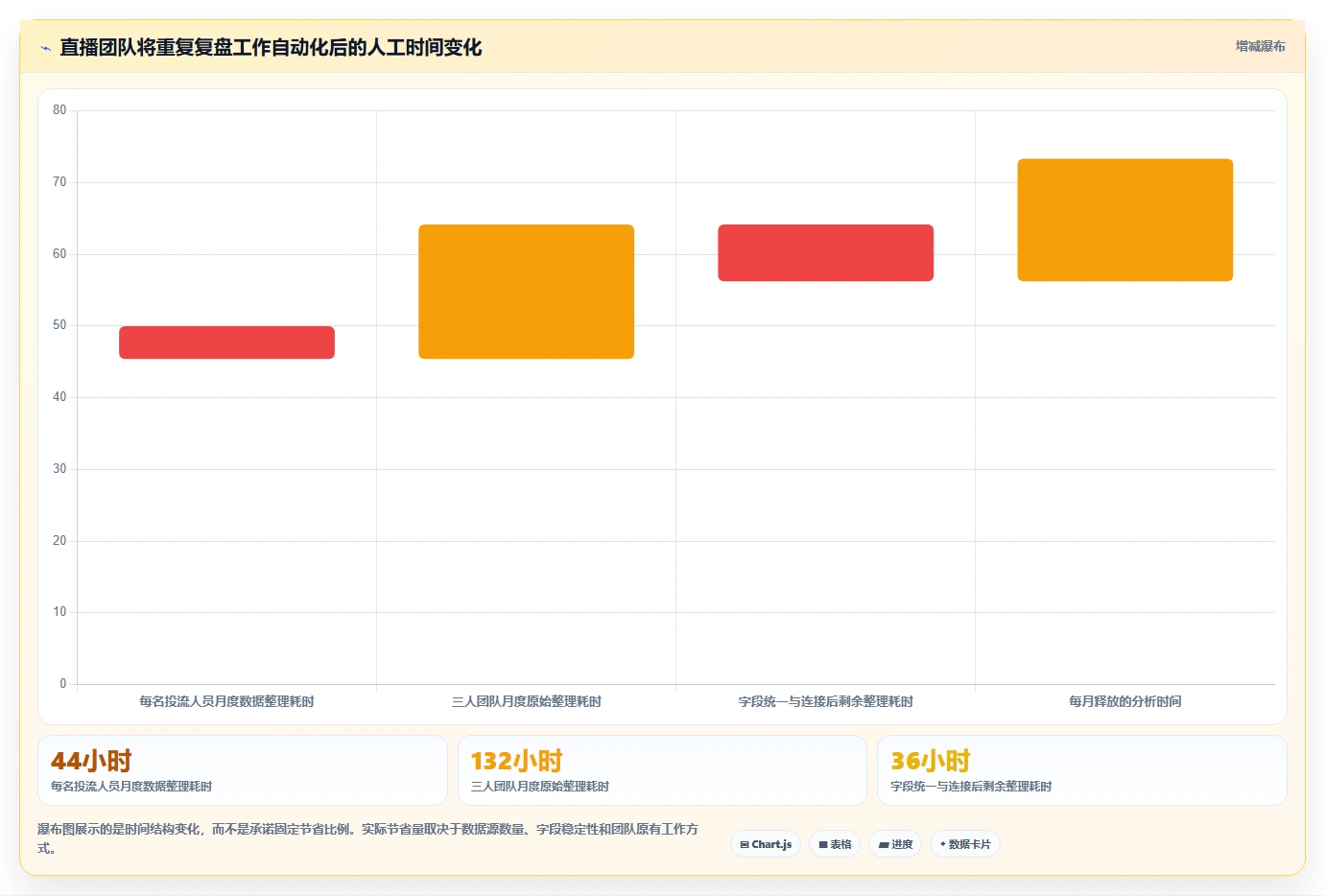Click the y-axis value 80

click(x=59, y=110)
